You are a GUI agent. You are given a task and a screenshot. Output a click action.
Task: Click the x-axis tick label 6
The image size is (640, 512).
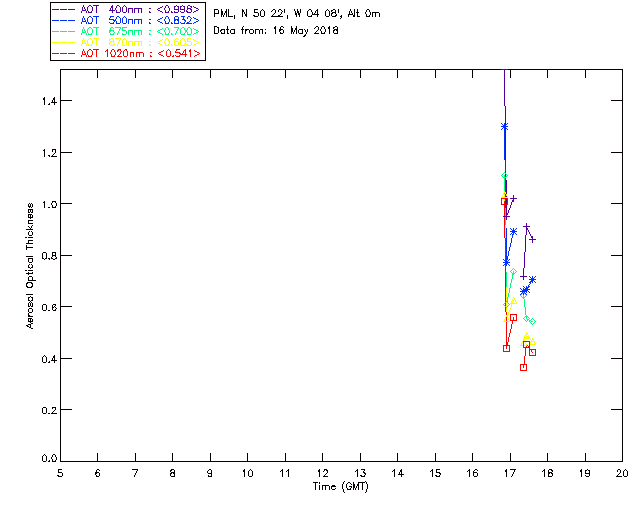pyautogui.click(x=98, y=473)
